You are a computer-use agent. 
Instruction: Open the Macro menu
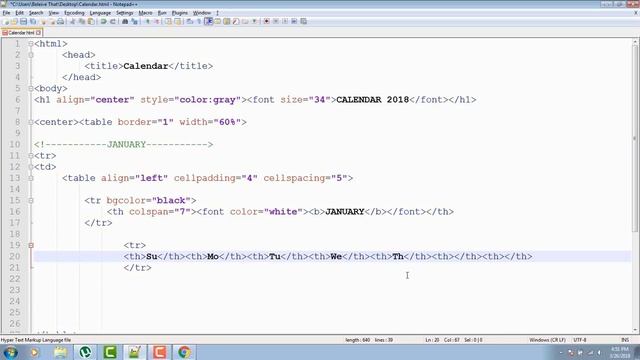tap(145, 13)
